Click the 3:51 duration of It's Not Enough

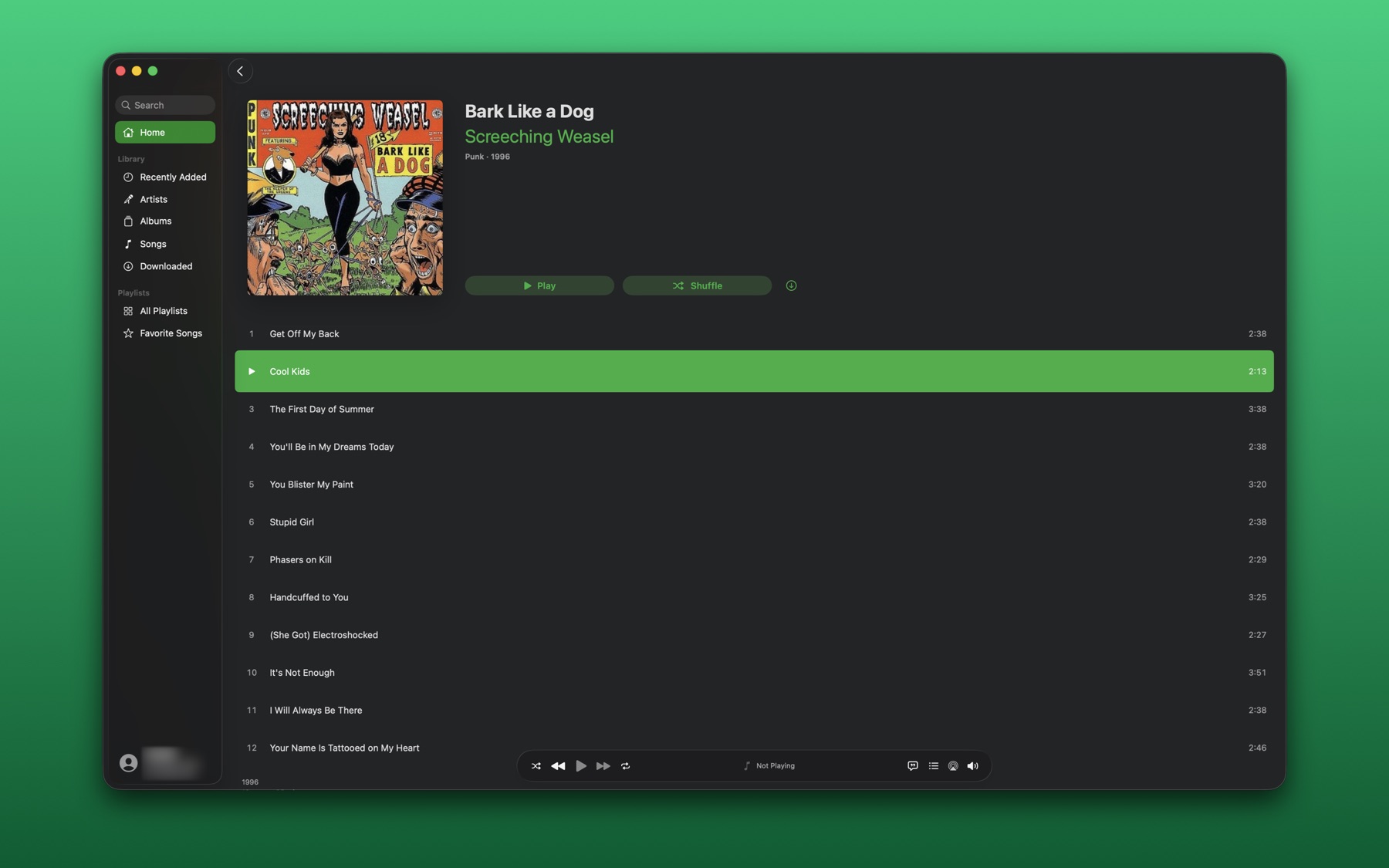click(x=1257, y=673)
